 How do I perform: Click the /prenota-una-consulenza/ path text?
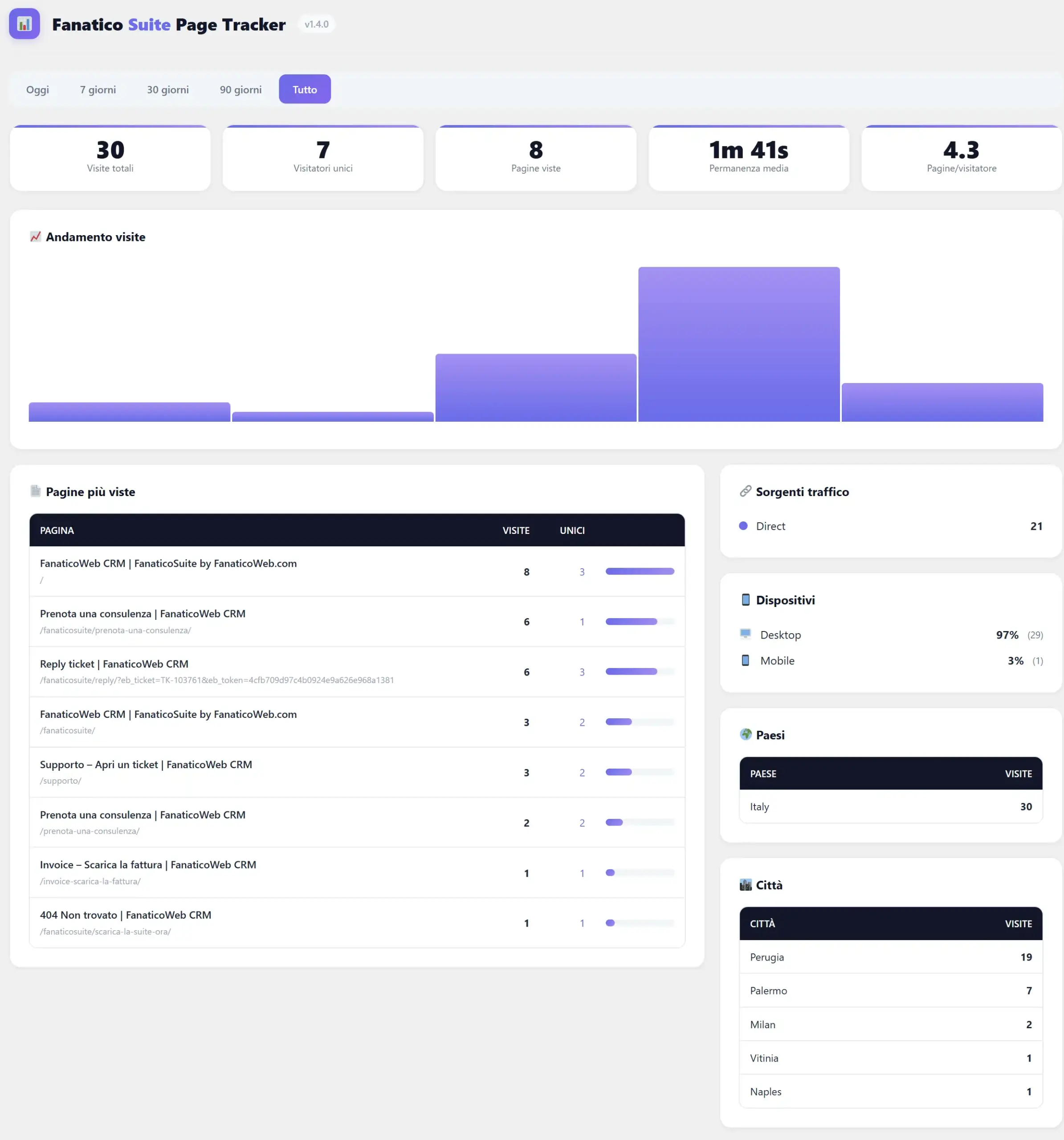pyautogui.click(x=90, y=831)
